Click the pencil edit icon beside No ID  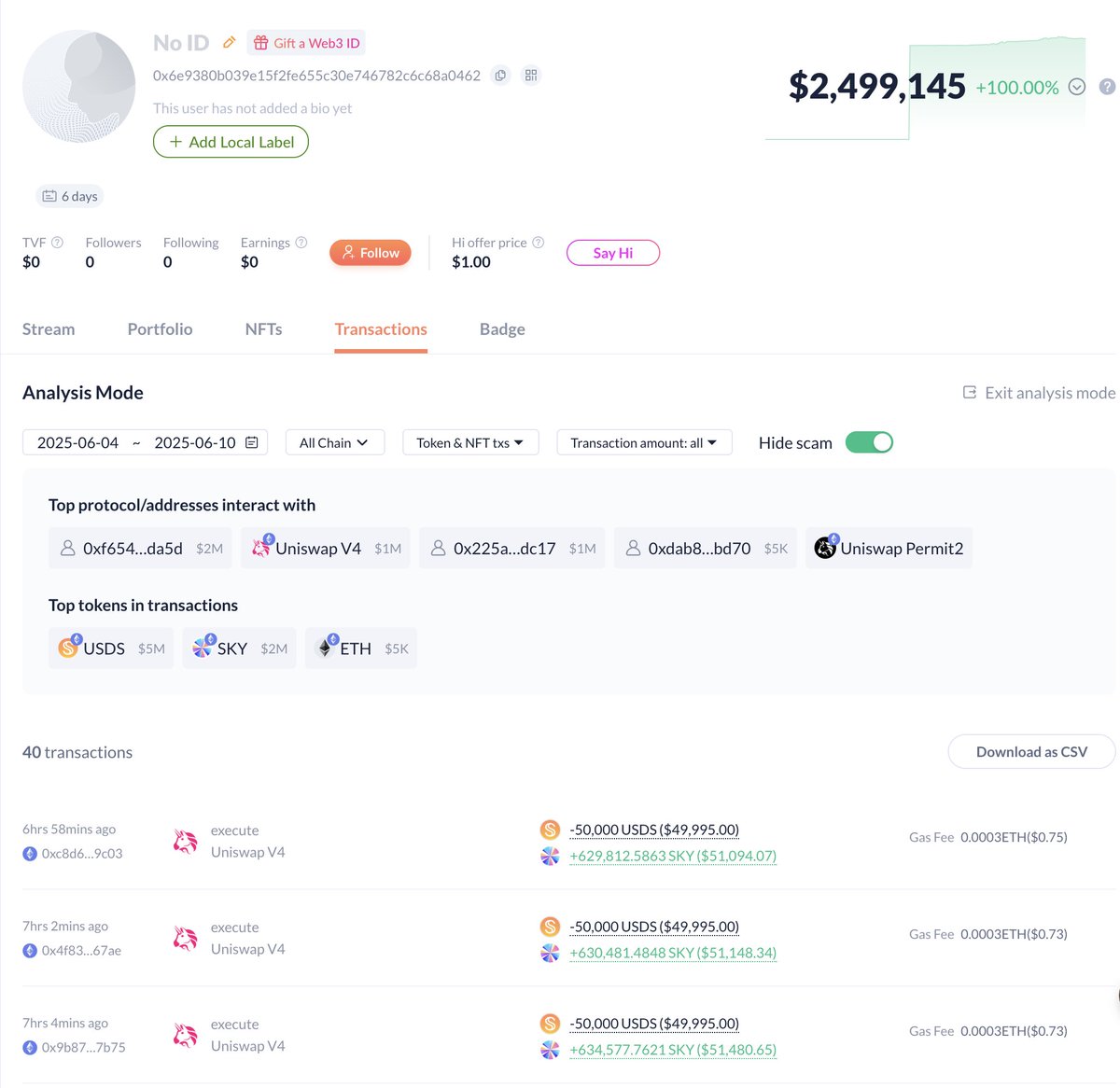coord(229,43)
